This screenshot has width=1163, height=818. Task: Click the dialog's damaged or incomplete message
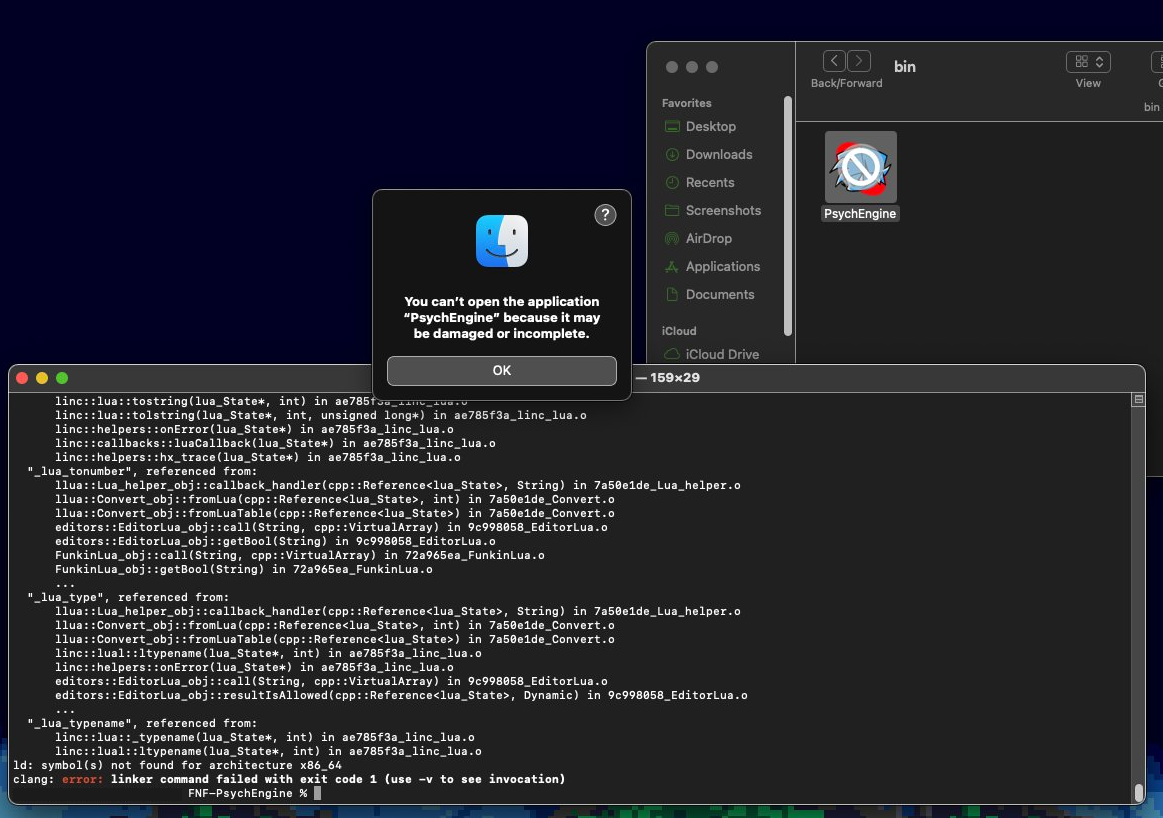pos(502,317)
